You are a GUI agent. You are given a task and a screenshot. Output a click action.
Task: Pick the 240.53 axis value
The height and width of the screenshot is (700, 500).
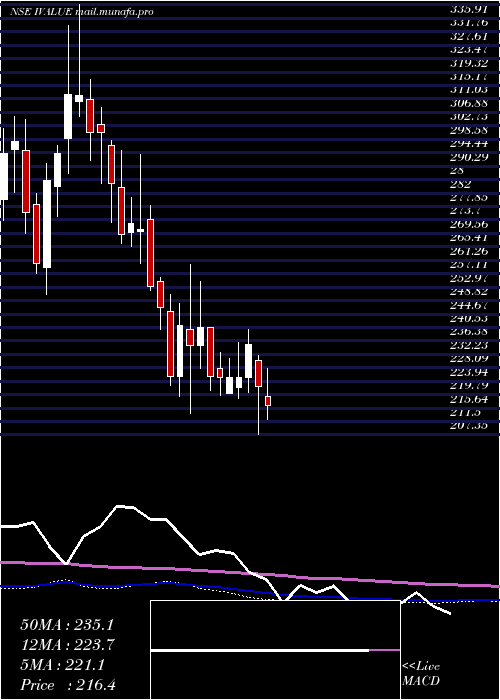tap(468, 318)
